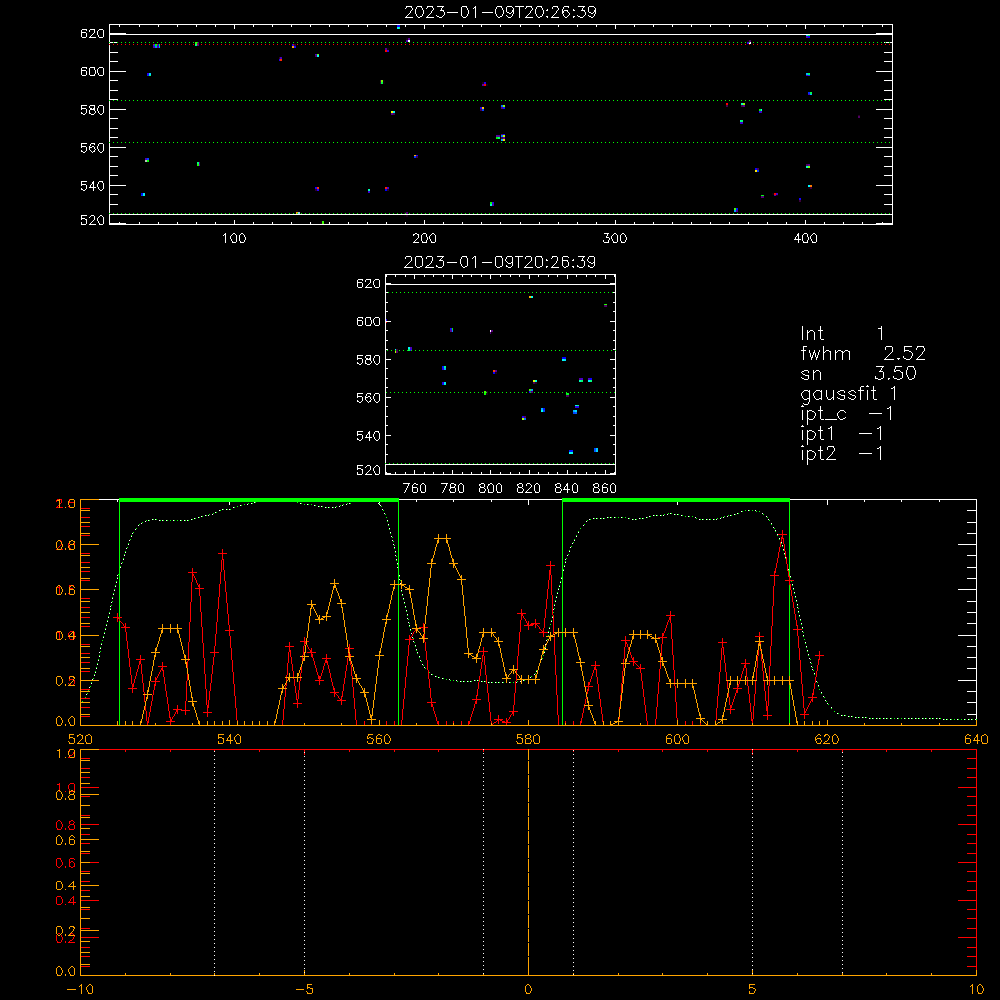Screen dimensions: 1000x1000
Task: Click y-axis label 580 on top plot
Action: [x=92, y=110]
